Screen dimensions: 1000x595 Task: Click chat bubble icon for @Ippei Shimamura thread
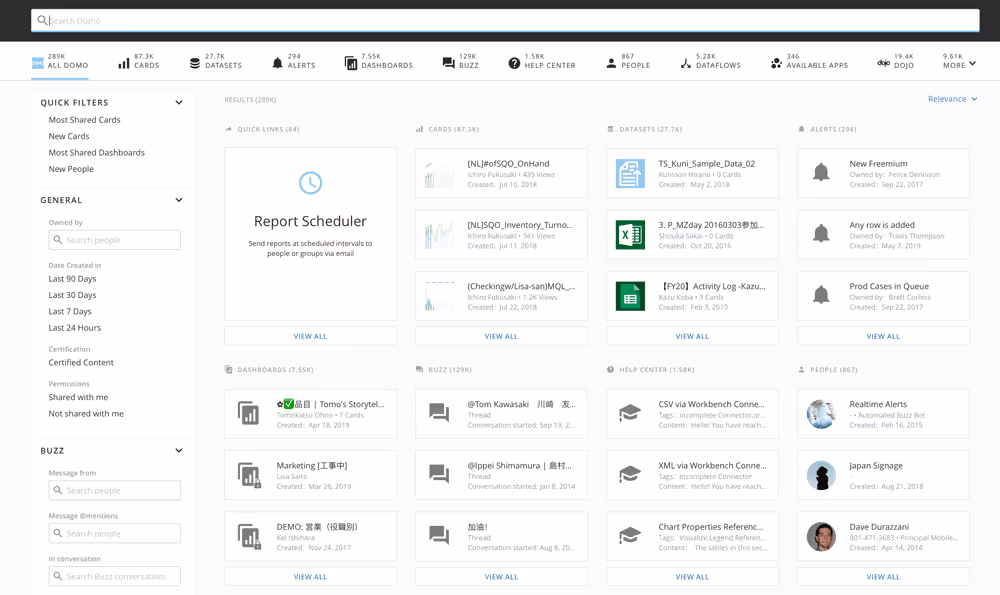tap(439, 474)
